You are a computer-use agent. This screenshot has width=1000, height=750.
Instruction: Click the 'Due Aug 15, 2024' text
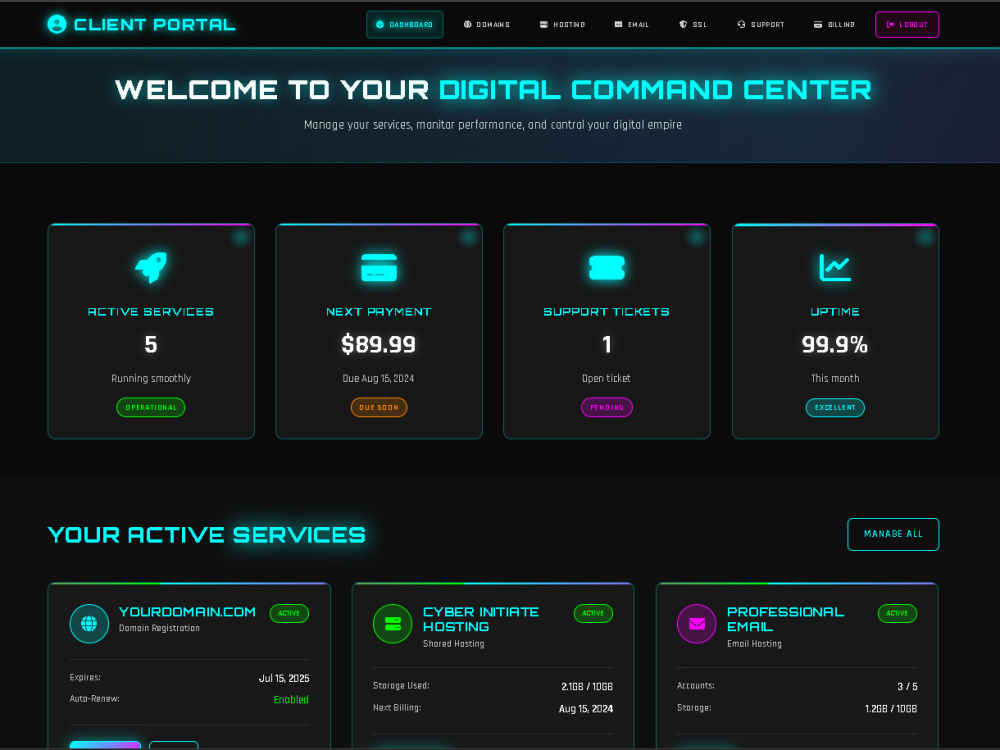pyautogui.click(x=379, y=378)
